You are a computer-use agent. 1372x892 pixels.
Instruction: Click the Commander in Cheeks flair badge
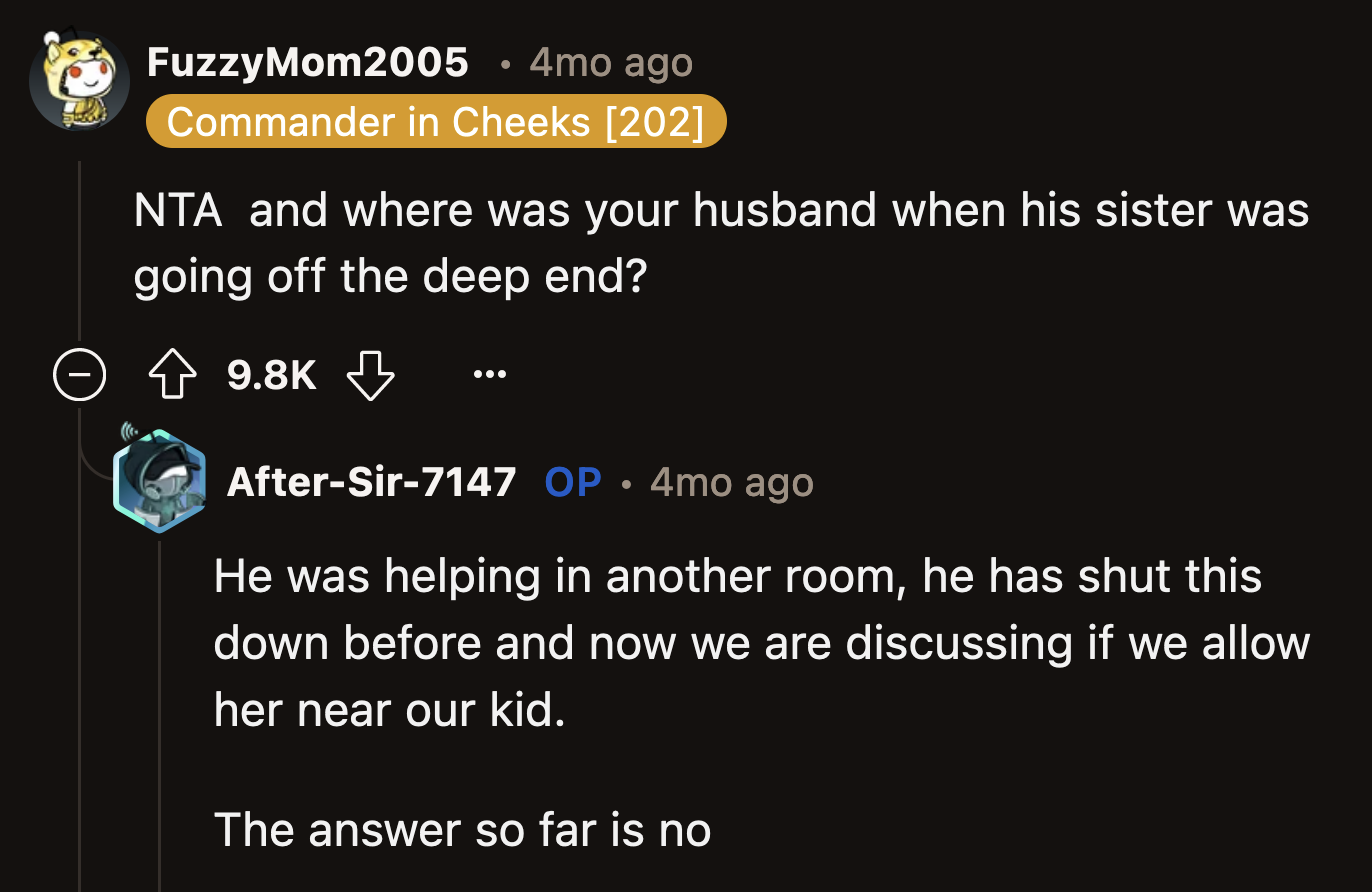pyautogui.click(x=436, y=121)
